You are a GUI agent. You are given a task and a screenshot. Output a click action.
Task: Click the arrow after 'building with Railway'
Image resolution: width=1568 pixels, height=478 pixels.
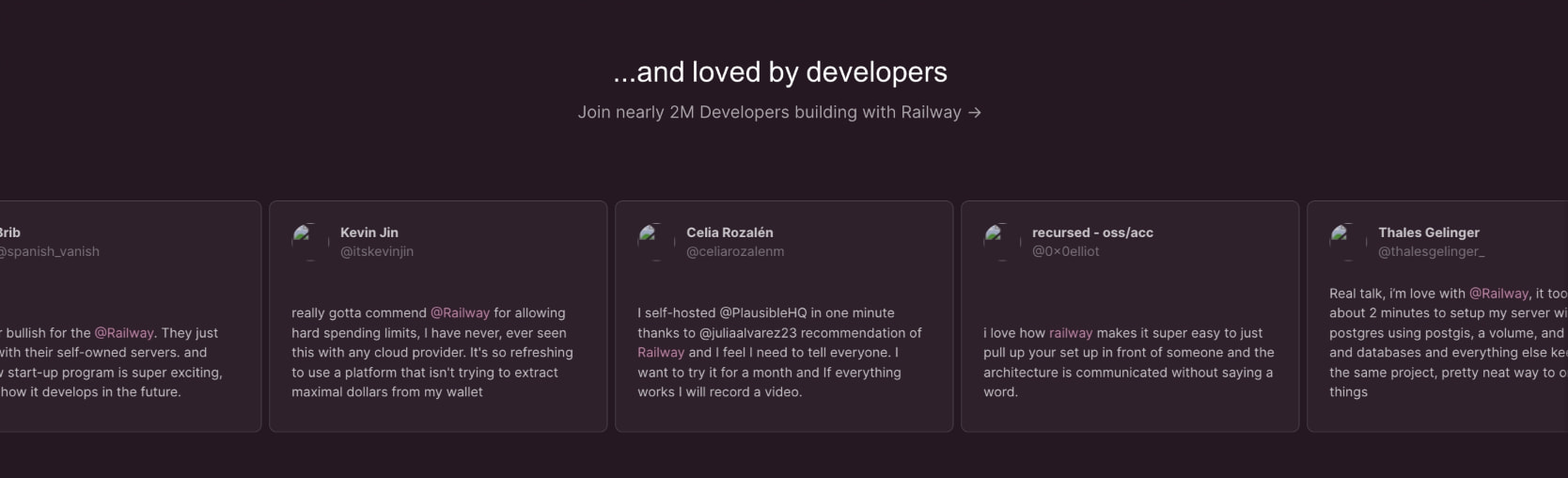pyautogui.click(x=975, y=113)
